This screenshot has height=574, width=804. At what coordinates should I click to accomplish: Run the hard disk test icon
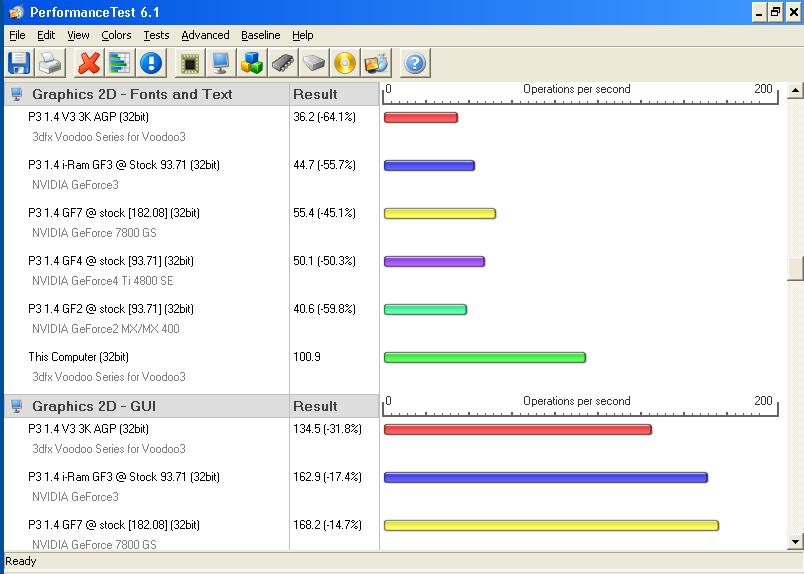click(314, 64)
